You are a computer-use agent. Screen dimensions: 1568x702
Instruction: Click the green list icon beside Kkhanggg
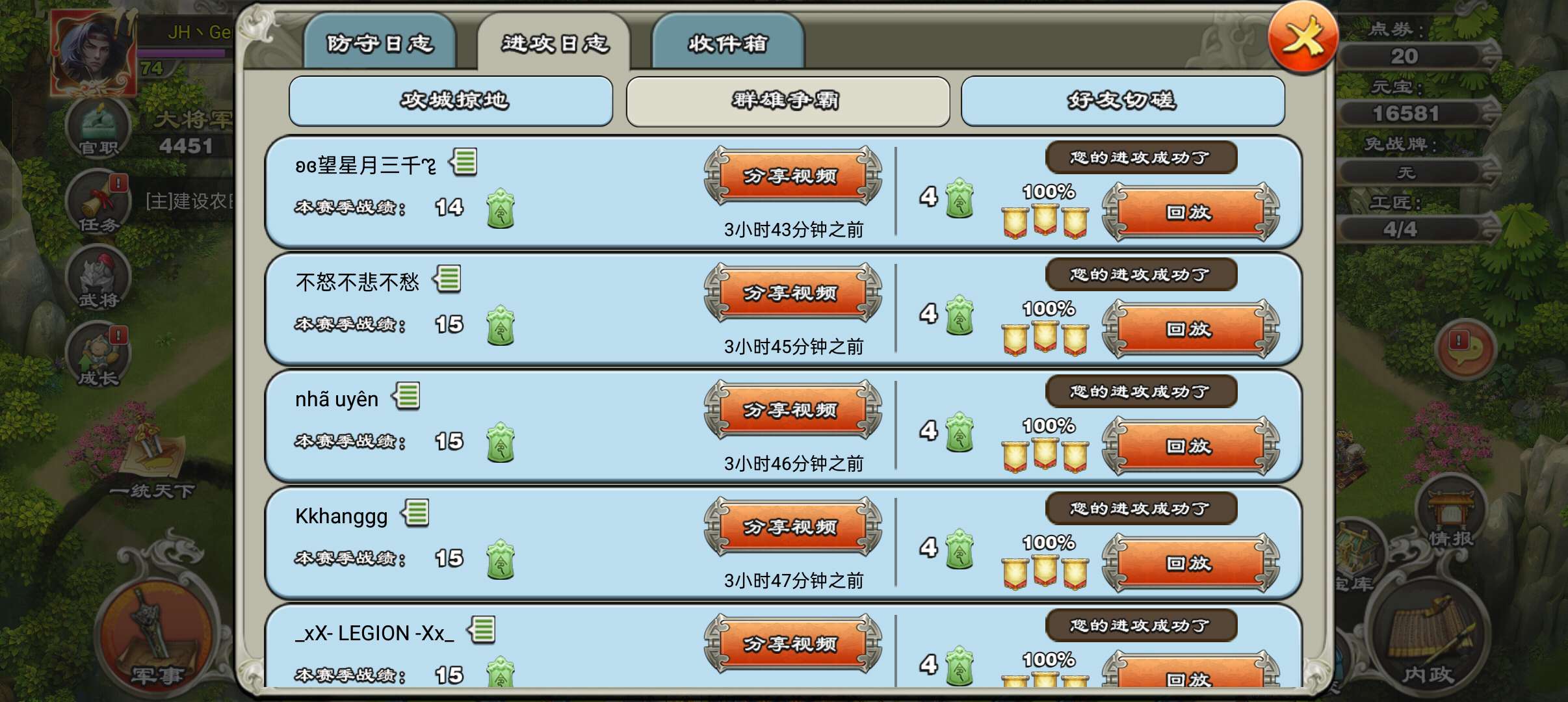pos(416,513)
